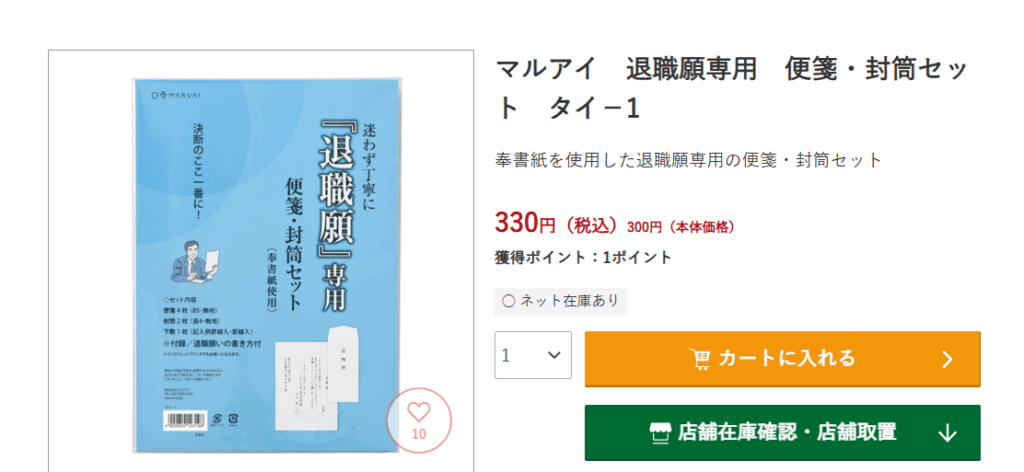Image resolution: width=1024 pixels, height=472 pixels.
Task: Click the down arrow on 店舗在庫確認 button
Action: [x=947, y=433]
